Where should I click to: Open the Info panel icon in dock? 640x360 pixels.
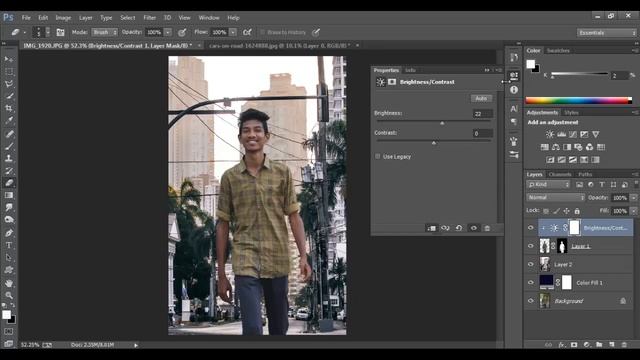[x=514, y=90]
